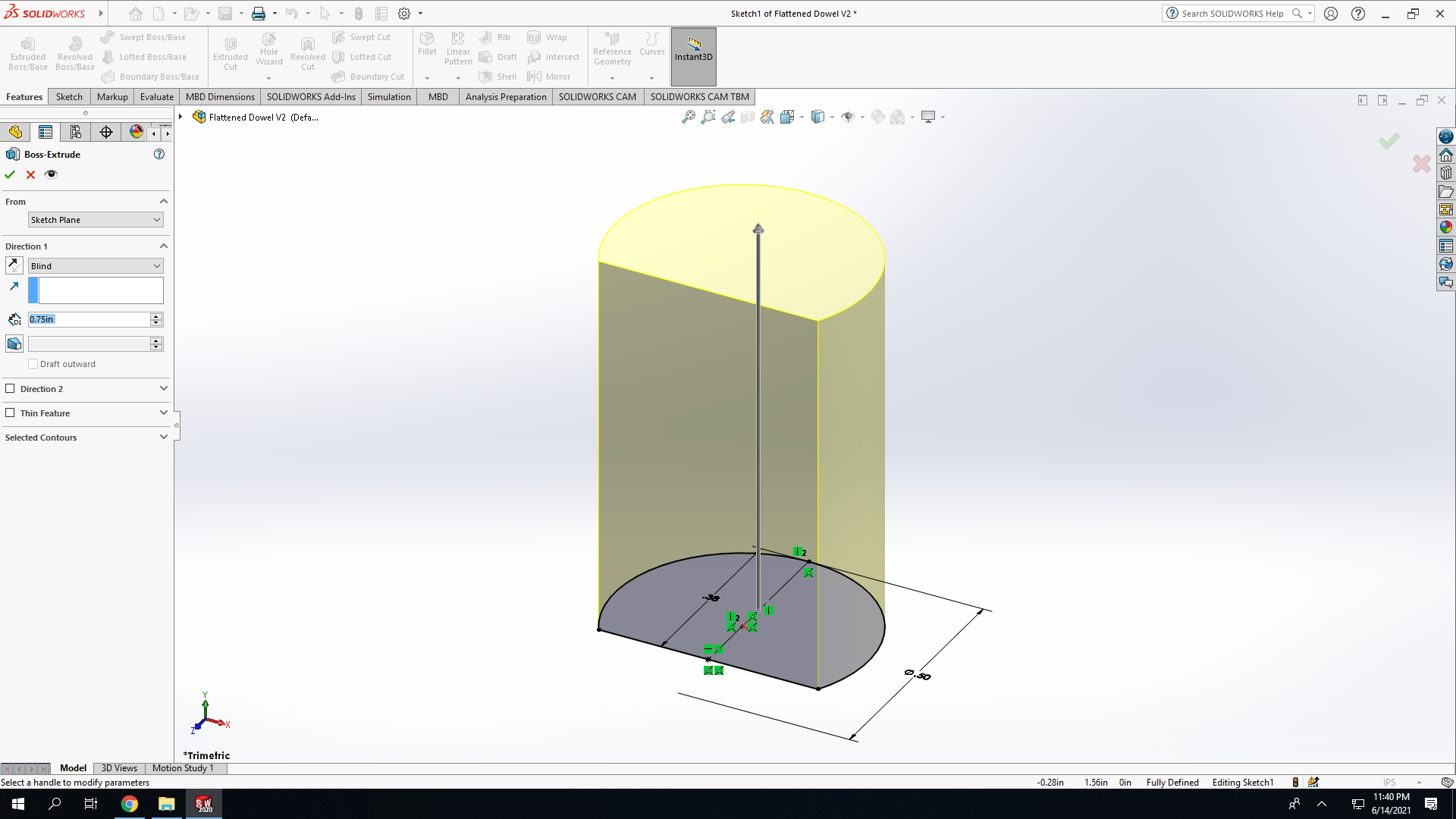Open File Explorer pane folder icon

point(1446,192)
